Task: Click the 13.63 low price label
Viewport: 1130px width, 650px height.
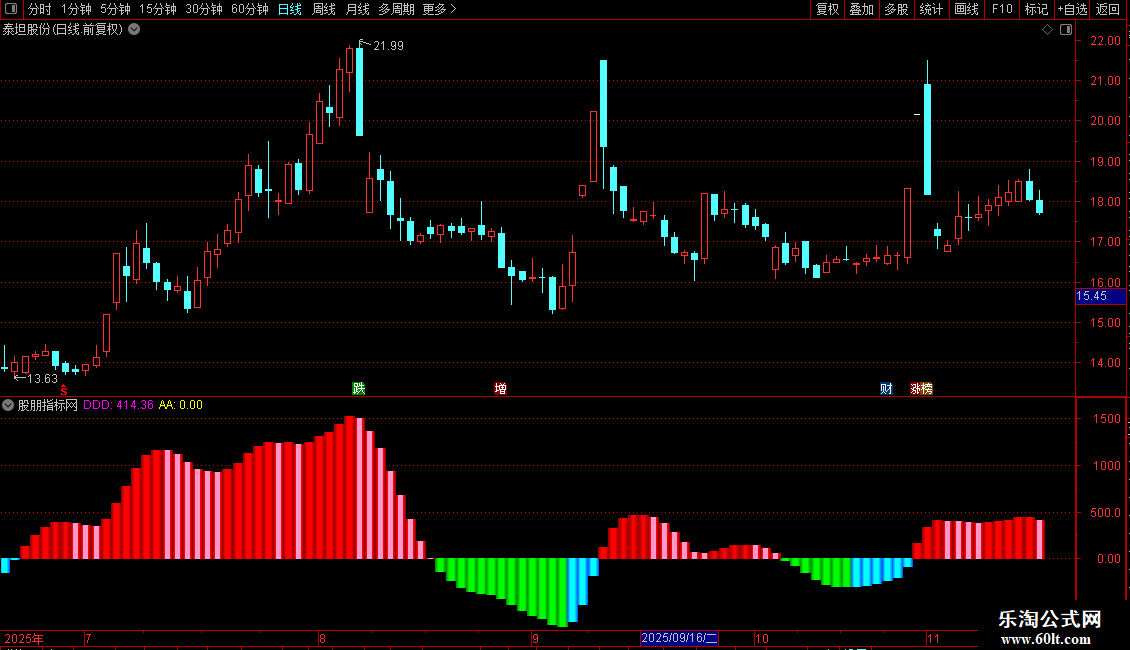Action: [42, 378]
